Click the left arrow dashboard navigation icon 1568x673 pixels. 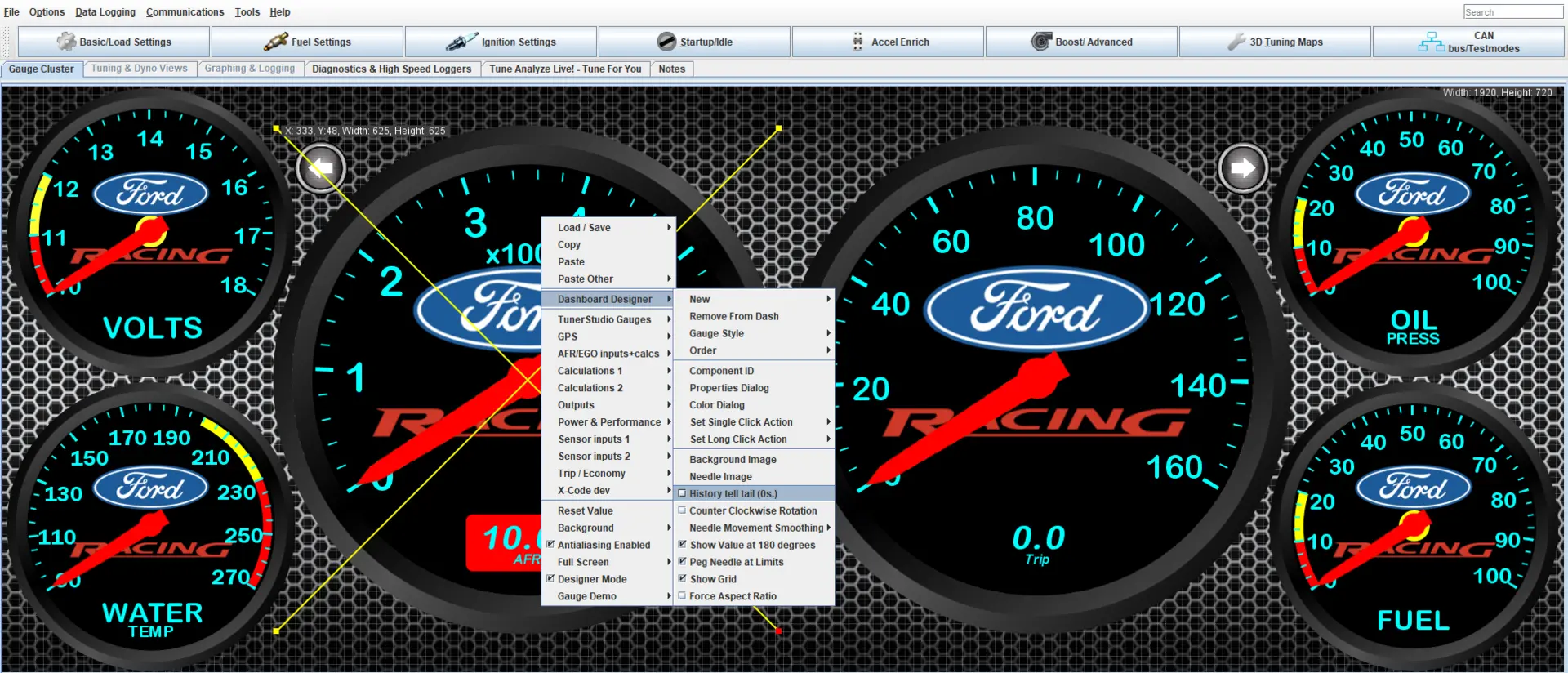321,168
